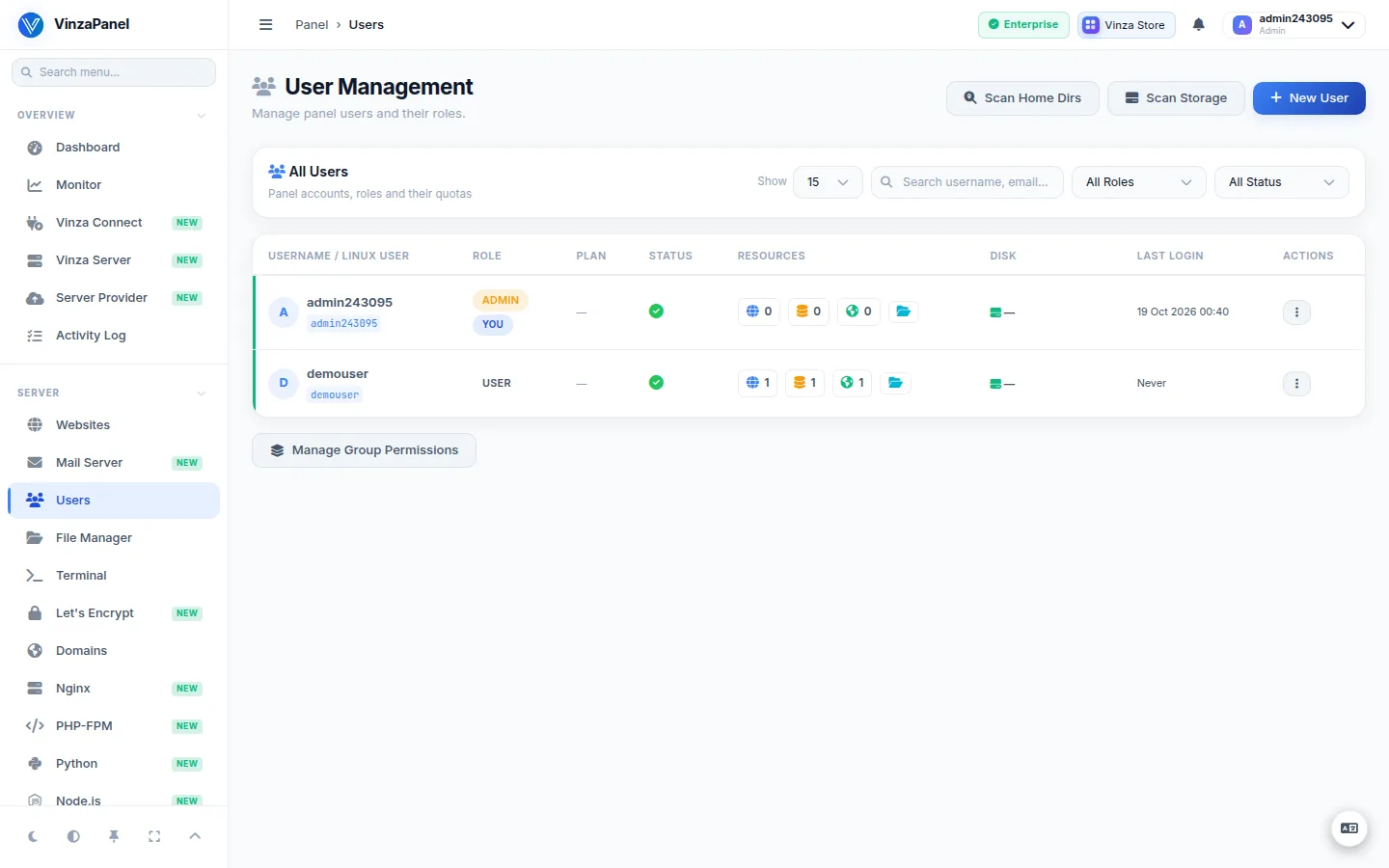Open Monitor in sidebar
Viewport: 1389px width, 868px height.
114,185
